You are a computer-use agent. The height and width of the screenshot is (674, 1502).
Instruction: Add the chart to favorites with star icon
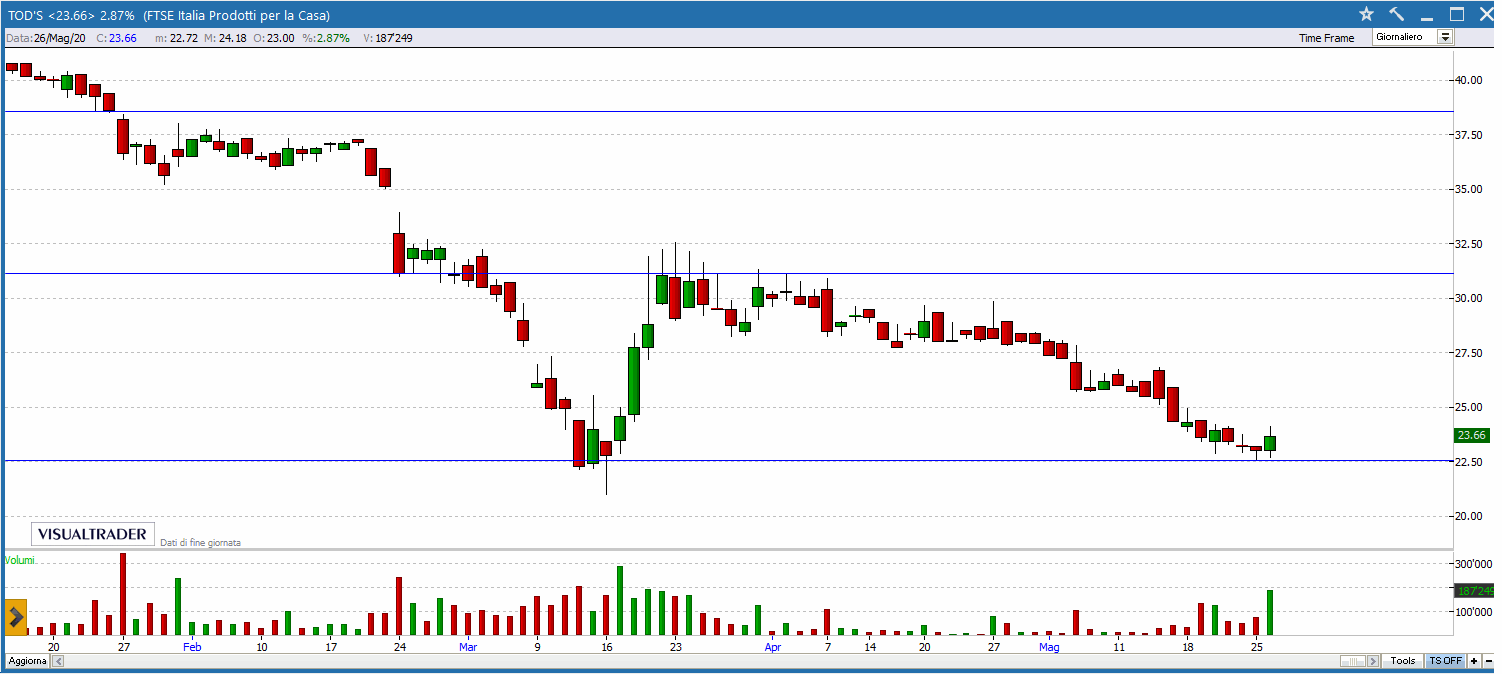pos(1366,15)
